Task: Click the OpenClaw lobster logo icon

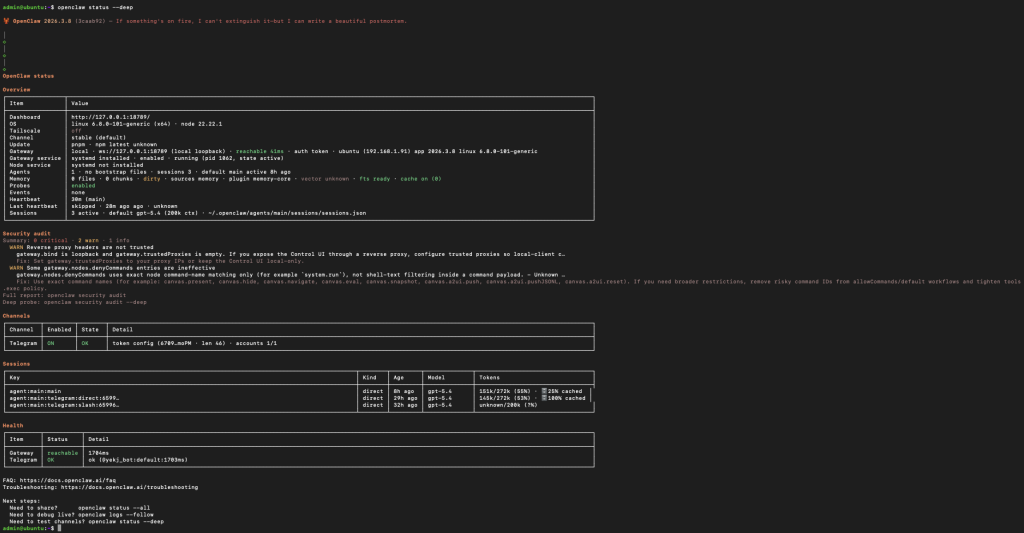Action: [x=6, y=20]
